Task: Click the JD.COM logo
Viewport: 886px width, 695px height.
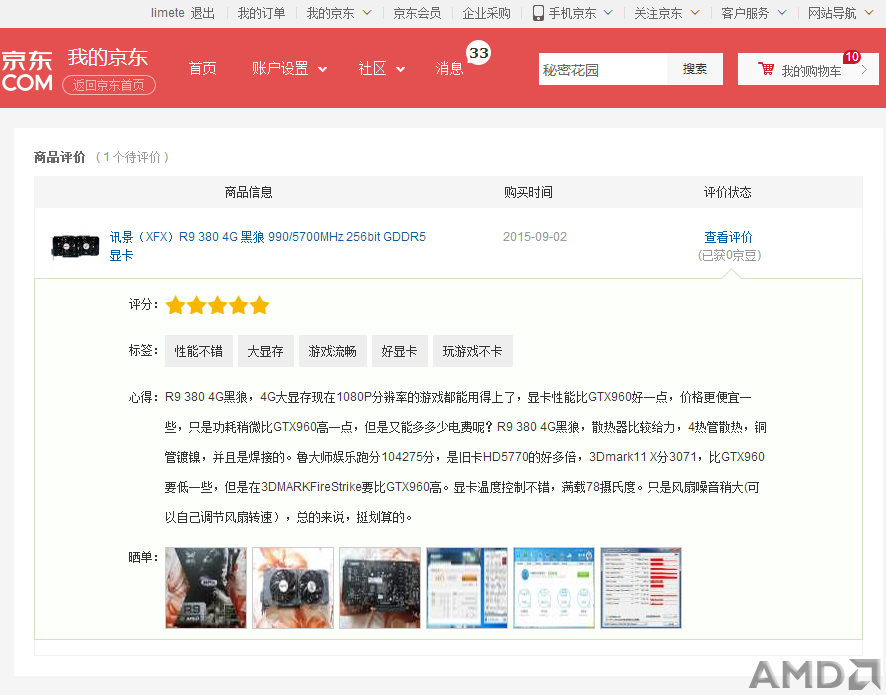Action: [27, 71]
